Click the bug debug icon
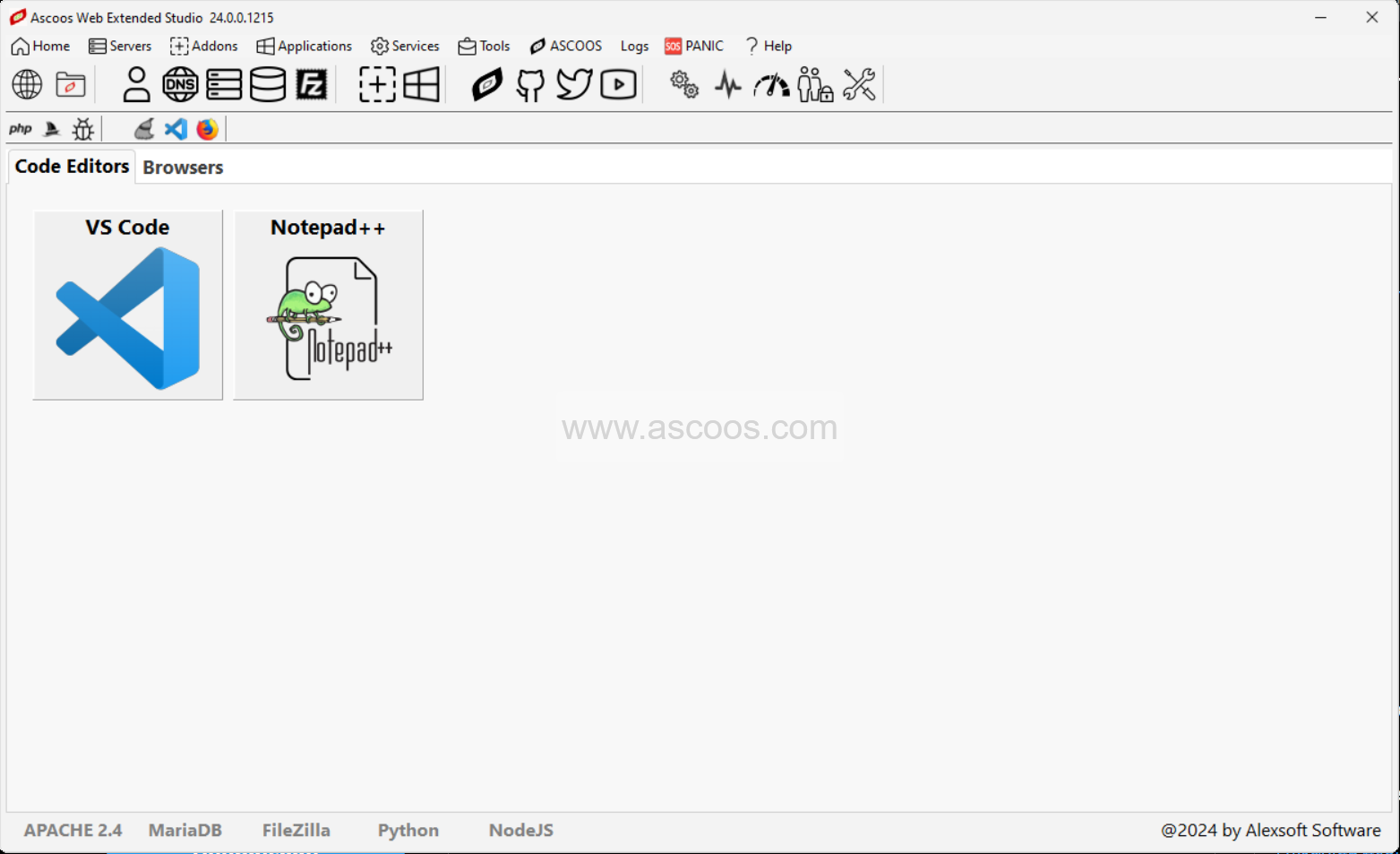The width and height of the screenshot is (1400, 854). pyautogui.click(x=83, y=129)
